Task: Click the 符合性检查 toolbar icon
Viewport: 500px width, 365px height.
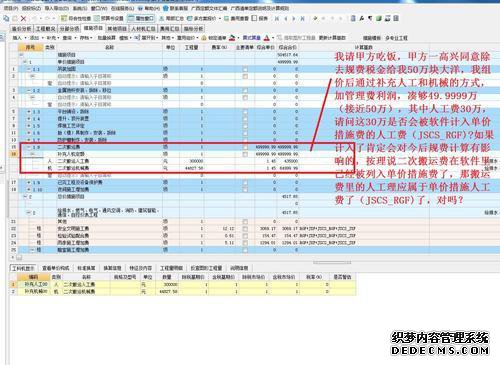Action: [x=75, y=19]
